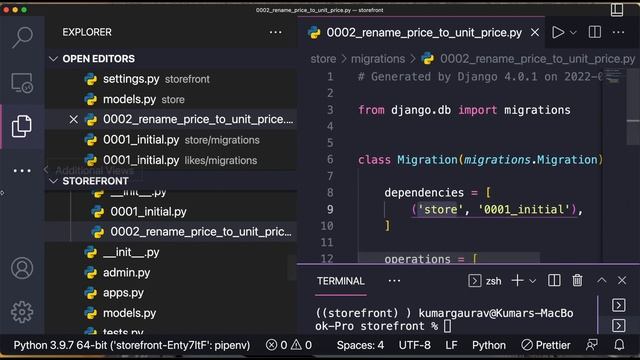Screen dimensions: 640x360
Task: Change indentation Spaces: 4
Action: click(x=360, y=345)
